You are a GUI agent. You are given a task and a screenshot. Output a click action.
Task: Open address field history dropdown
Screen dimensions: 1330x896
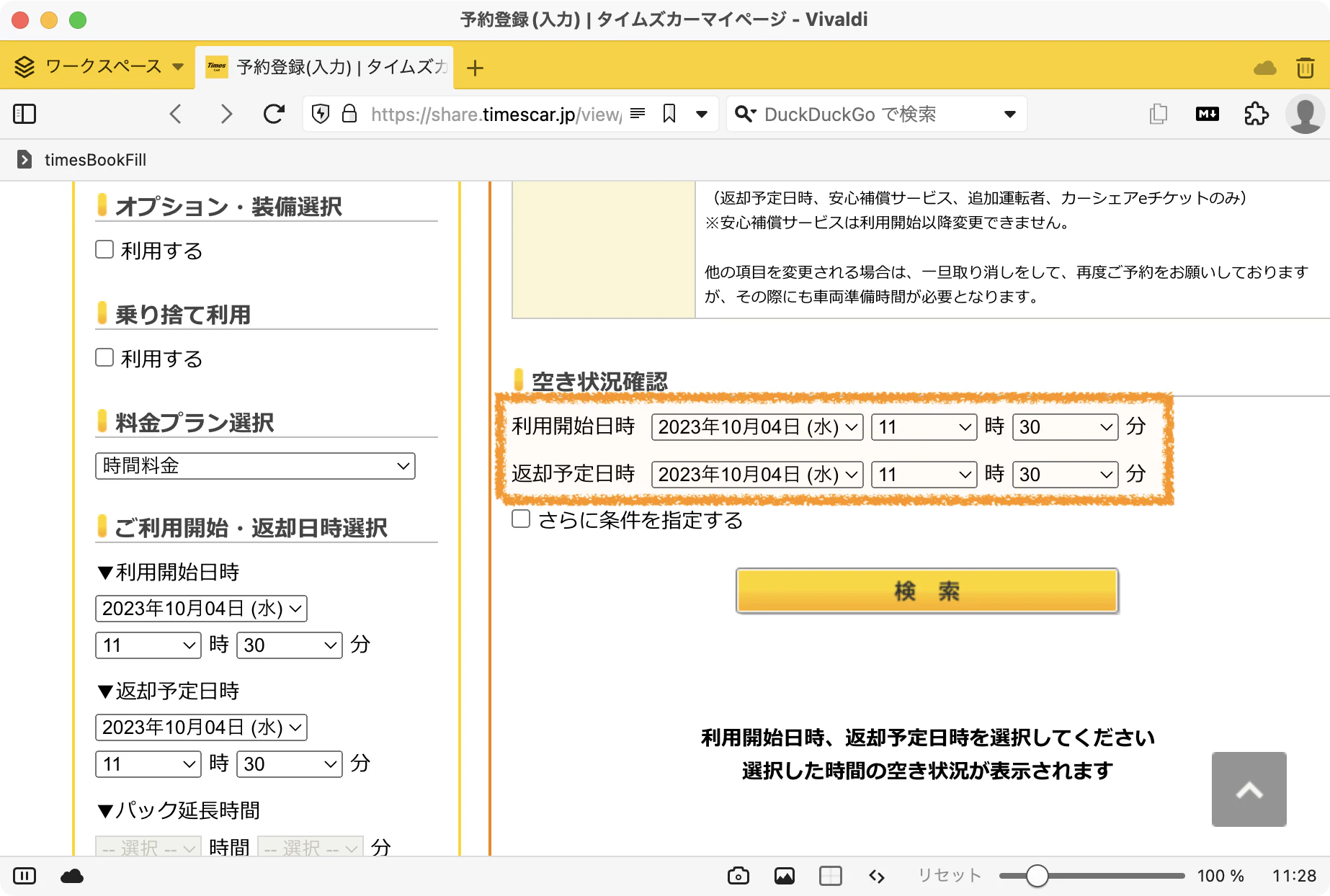702,115
